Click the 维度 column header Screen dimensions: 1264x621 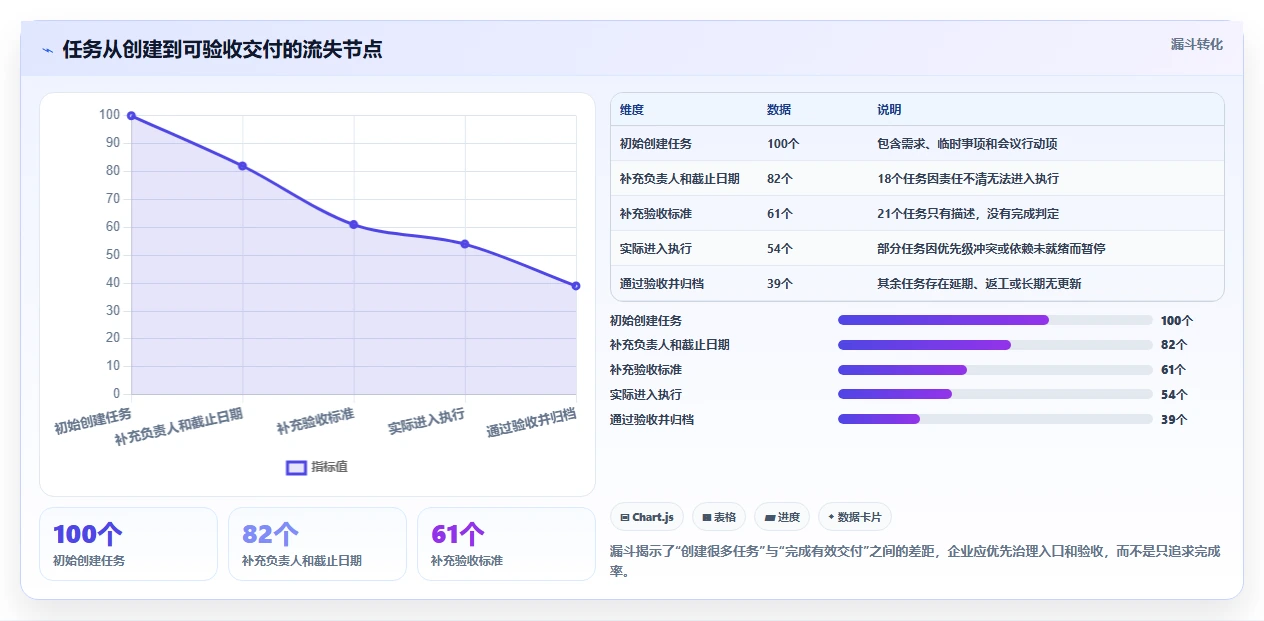tap(632, 109)
